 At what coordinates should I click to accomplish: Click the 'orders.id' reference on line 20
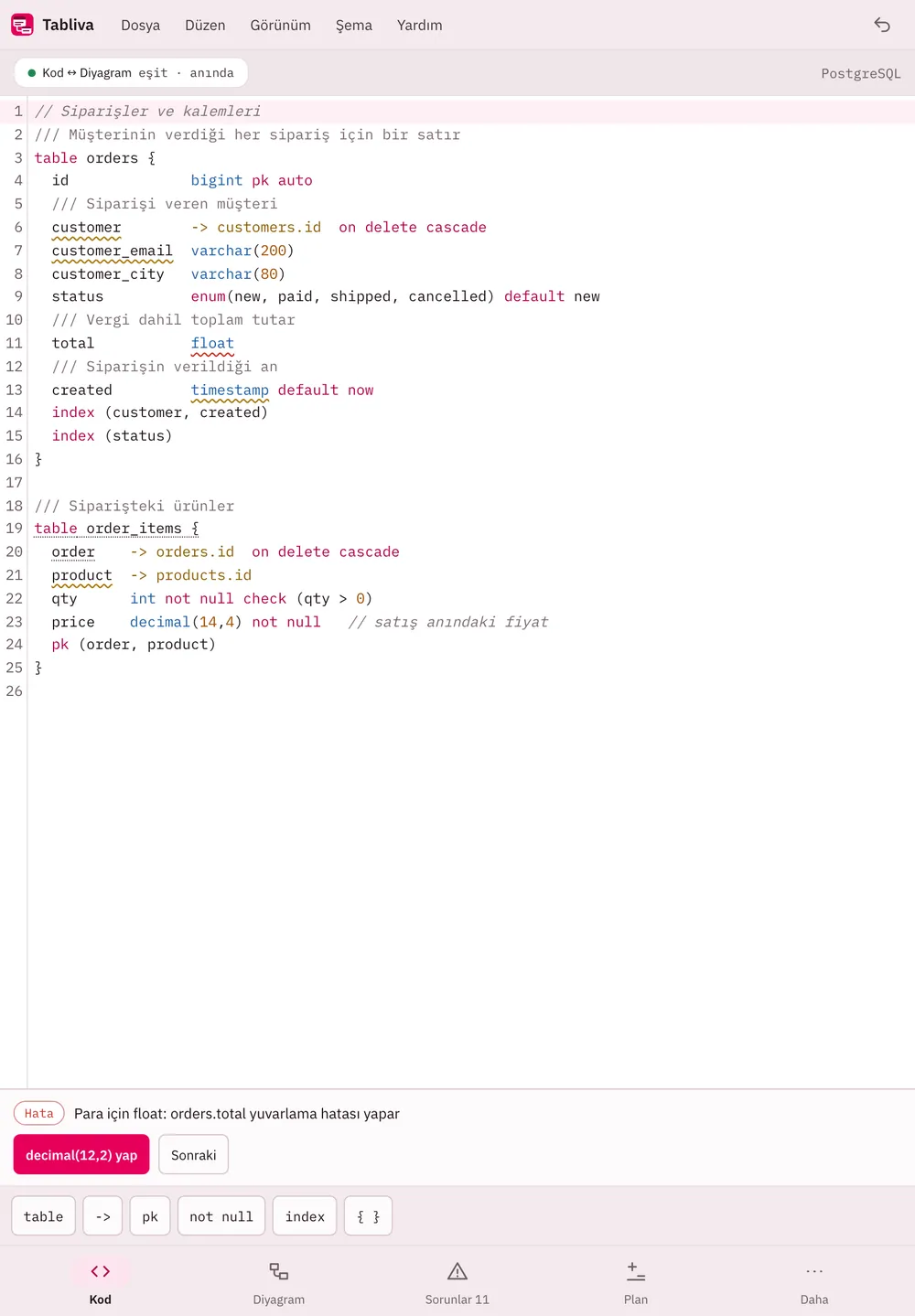click(x=195, y=552)
